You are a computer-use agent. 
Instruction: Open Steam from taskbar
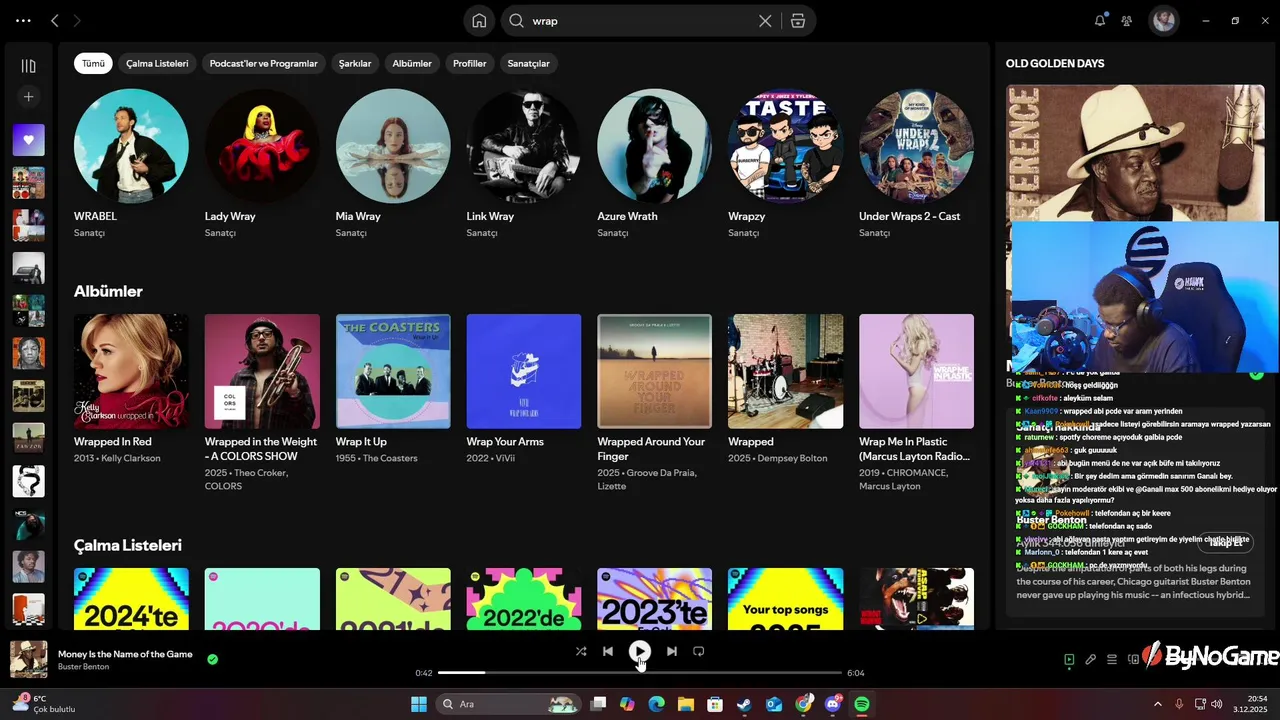[x=744, y=704]
